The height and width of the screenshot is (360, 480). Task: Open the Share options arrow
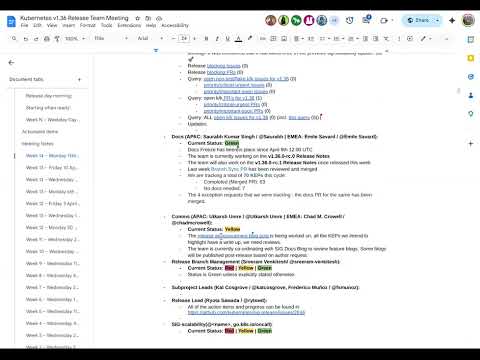pos(437,21)
